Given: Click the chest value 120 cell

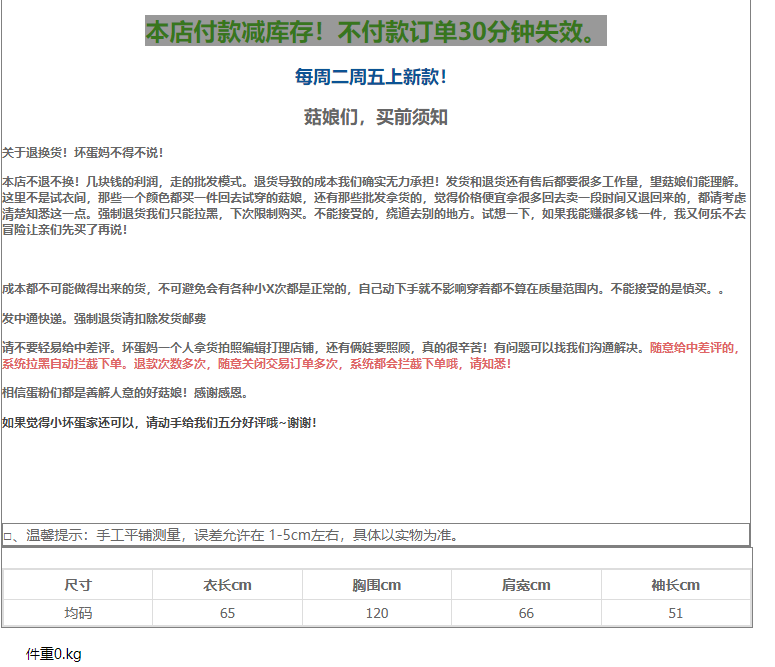Looking at the screenshot, I should coord(376,613).
